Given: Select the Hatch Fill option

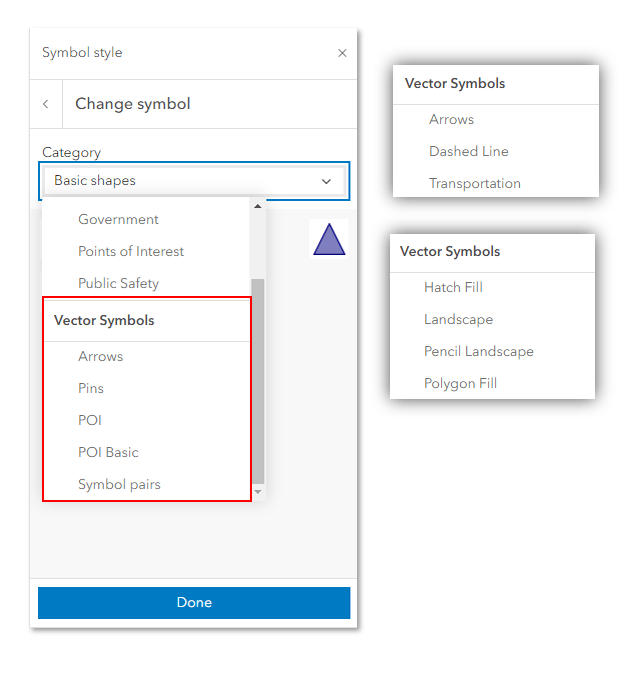Looking at the screenshot, I should pyautogui.click(x=453, y=287).
